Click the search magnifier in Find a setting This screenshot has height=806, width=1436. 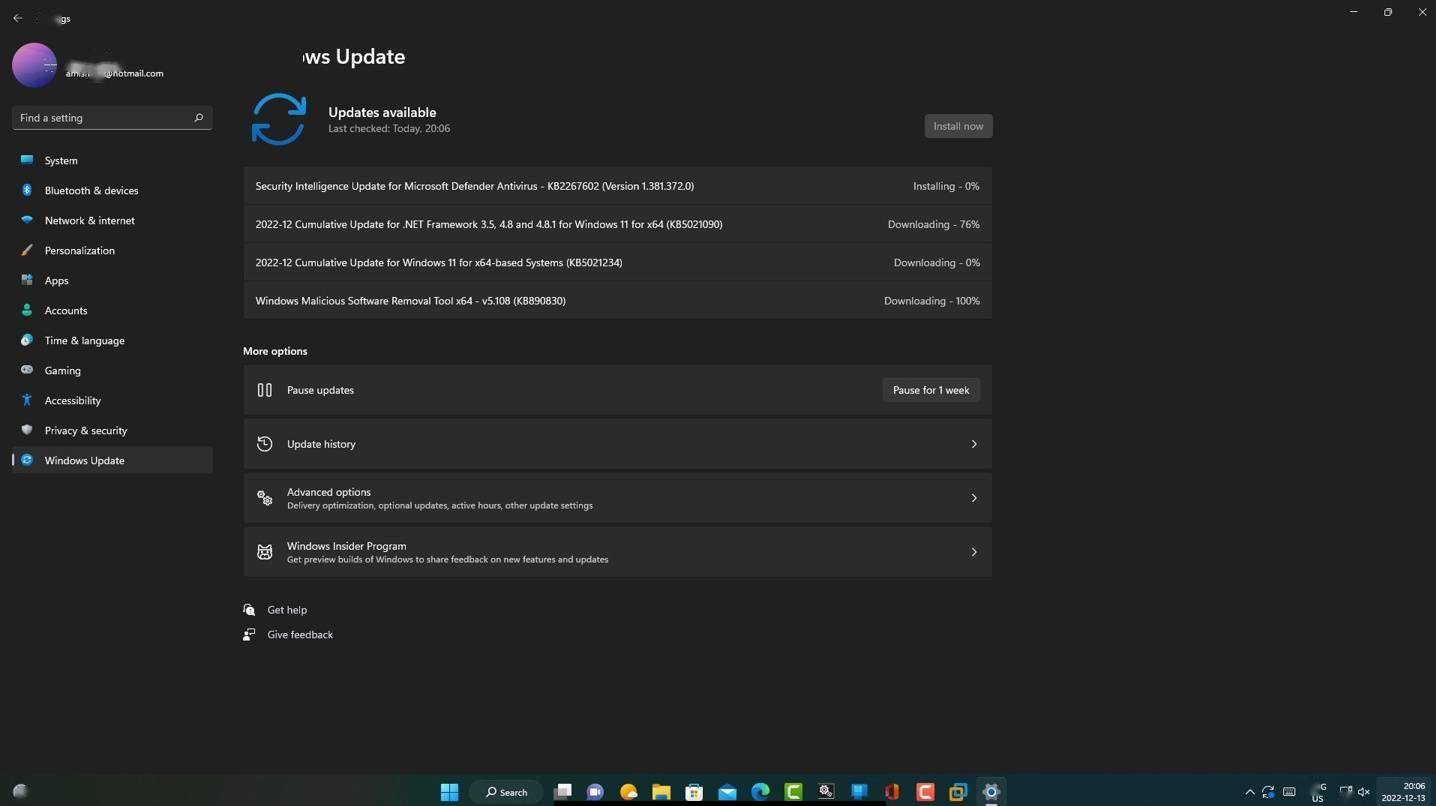[x=198, y=118]
